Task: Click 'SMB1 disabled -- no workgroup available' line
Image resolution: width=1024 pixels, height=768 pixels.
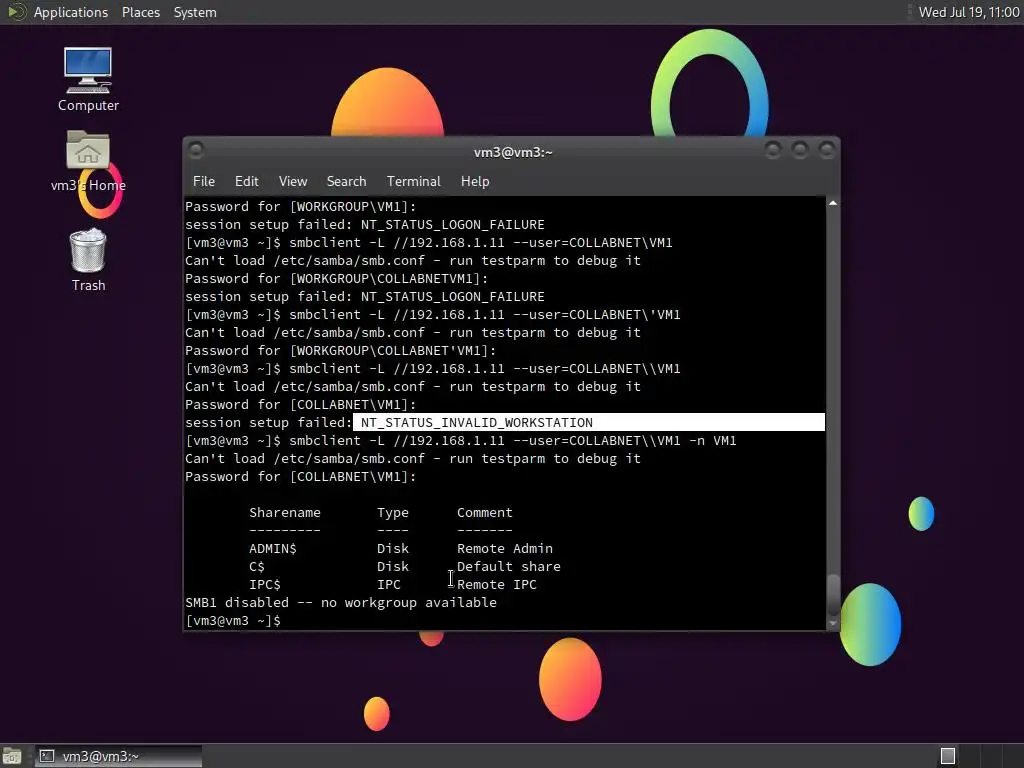Action: coord(341,602)
